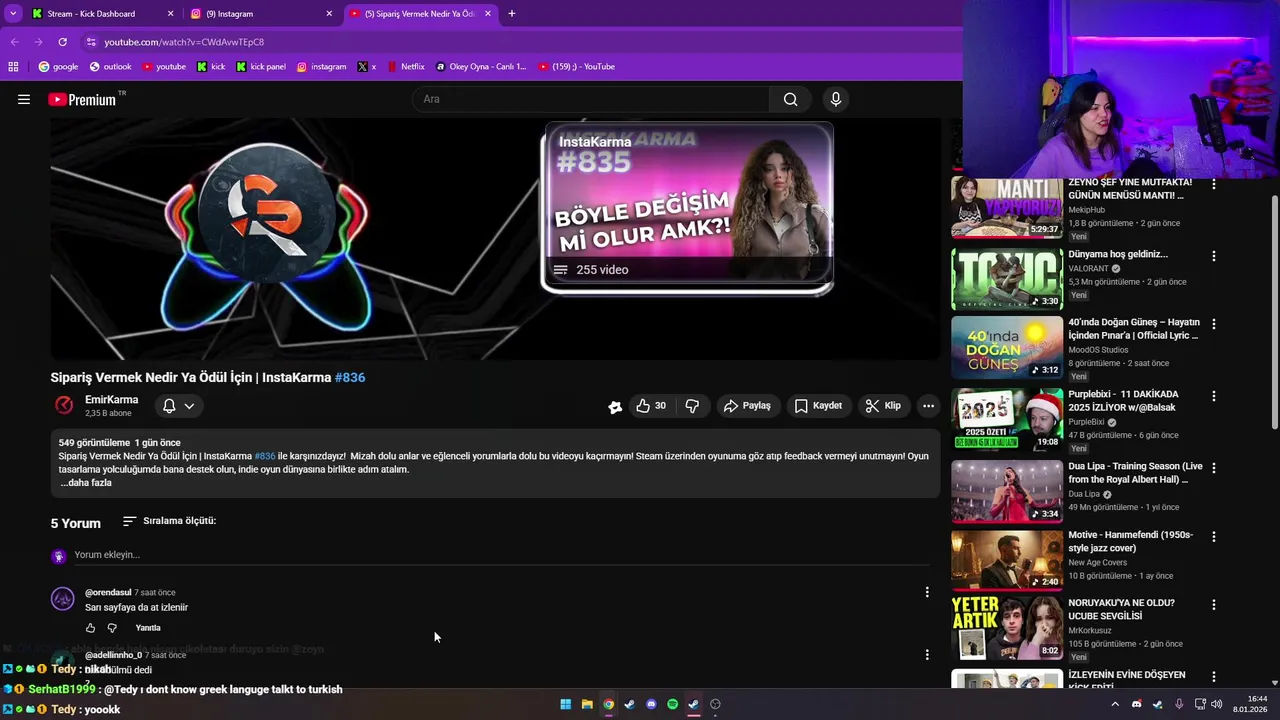Viewport: 1280px width, 720px height.
Task: Expand notification options chevron next to bell
Action: coord(189,406)
